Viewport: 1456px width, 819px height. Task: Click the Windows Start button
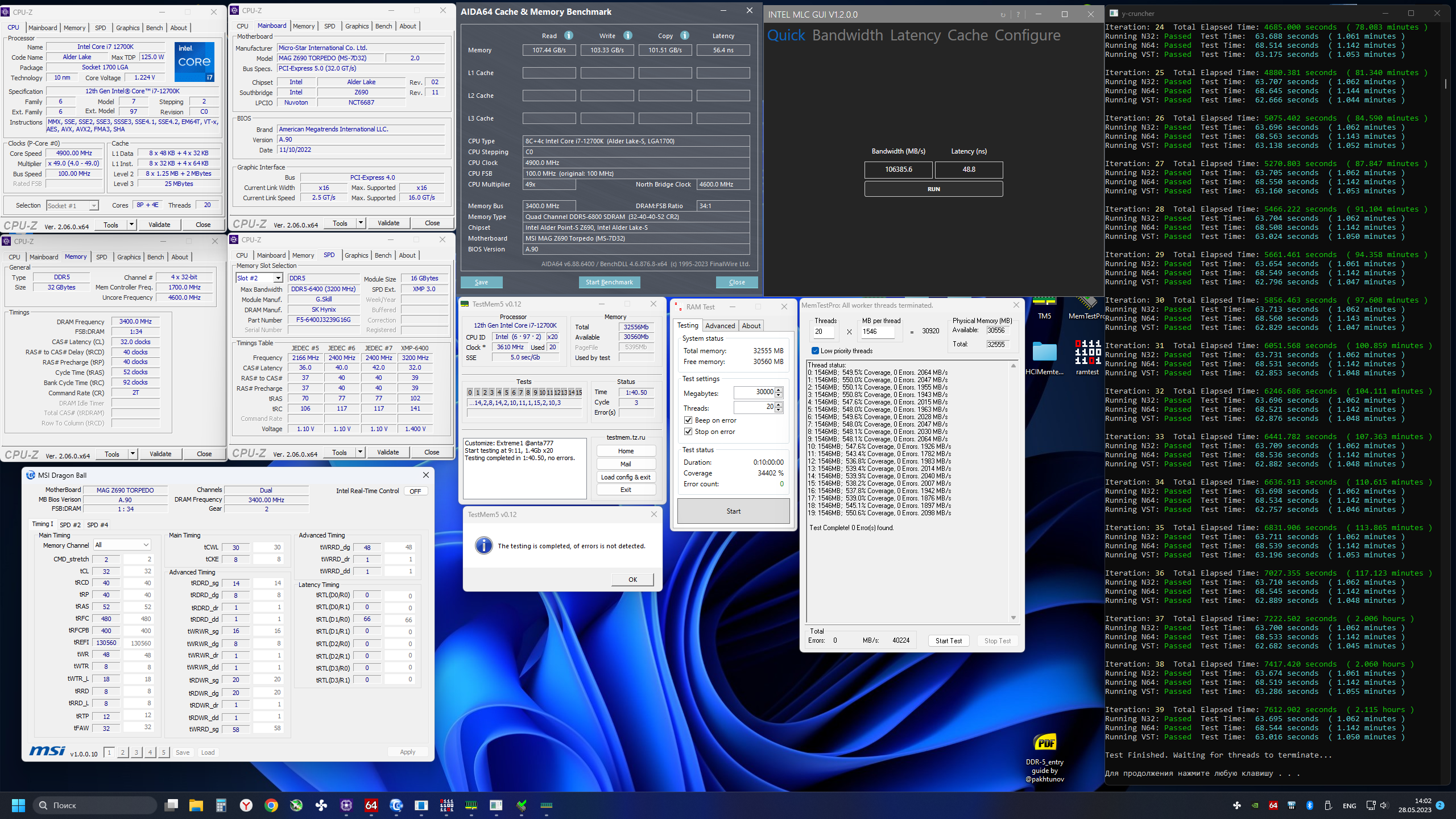pyautogui.click(x=18, y=805)
